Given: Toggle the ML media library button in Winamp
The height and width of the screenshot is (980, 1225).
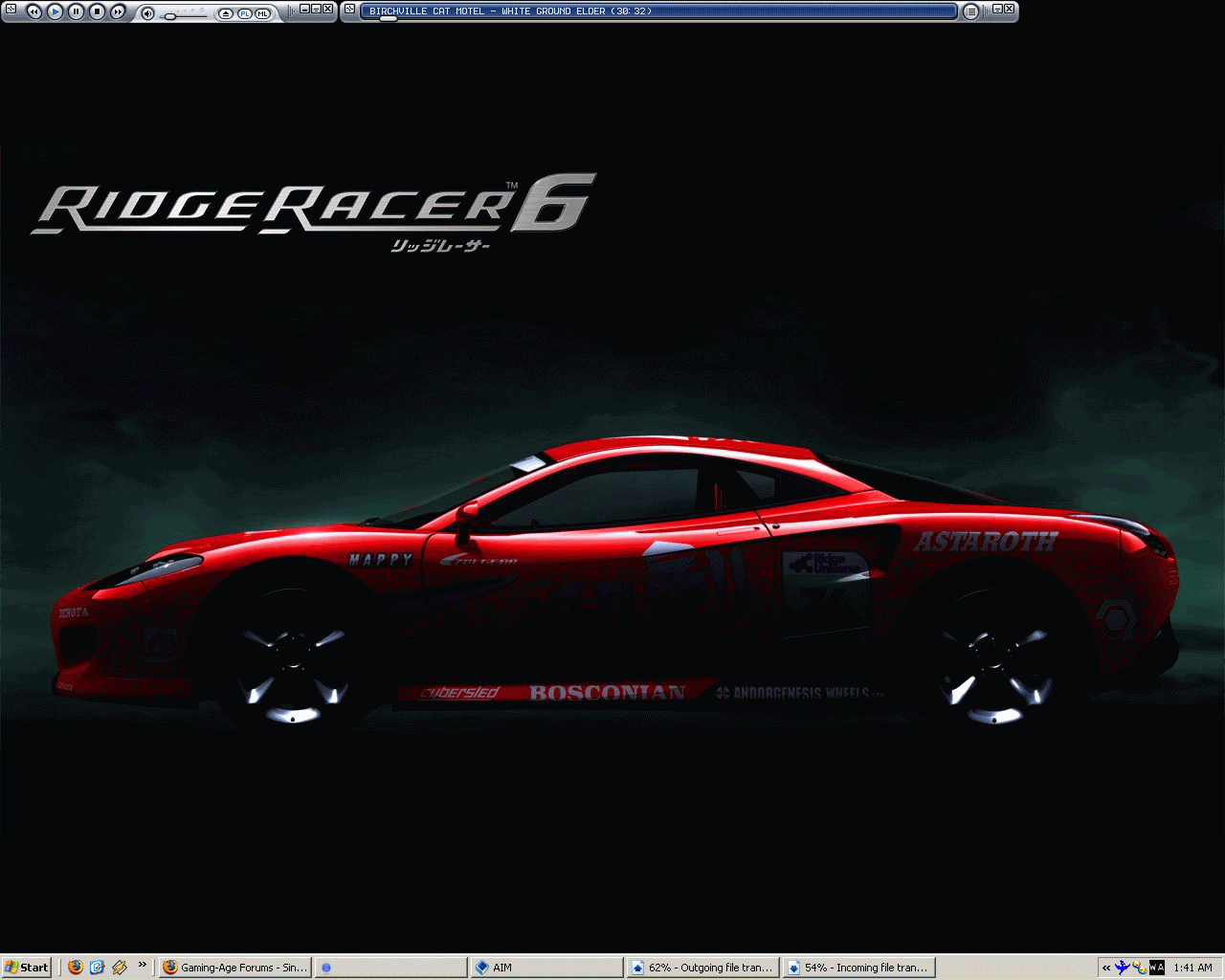Looking at the screenshot, I should [x=262, y=13].
